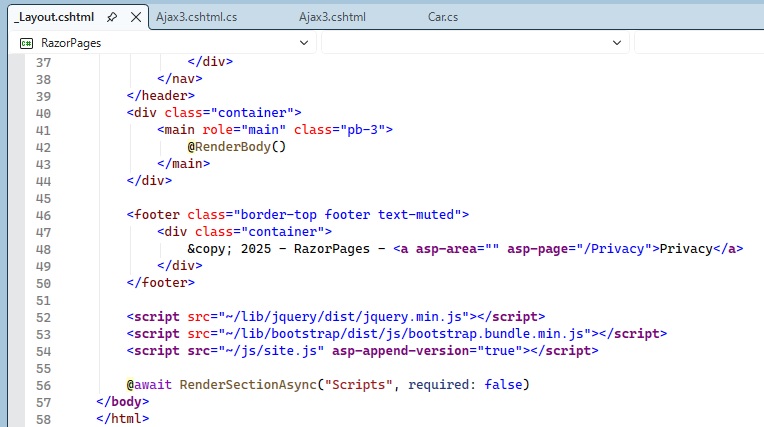The image size is (764, 427).
Task: Expand the RazorPages project dropdown
Action: tap(304, 43)
